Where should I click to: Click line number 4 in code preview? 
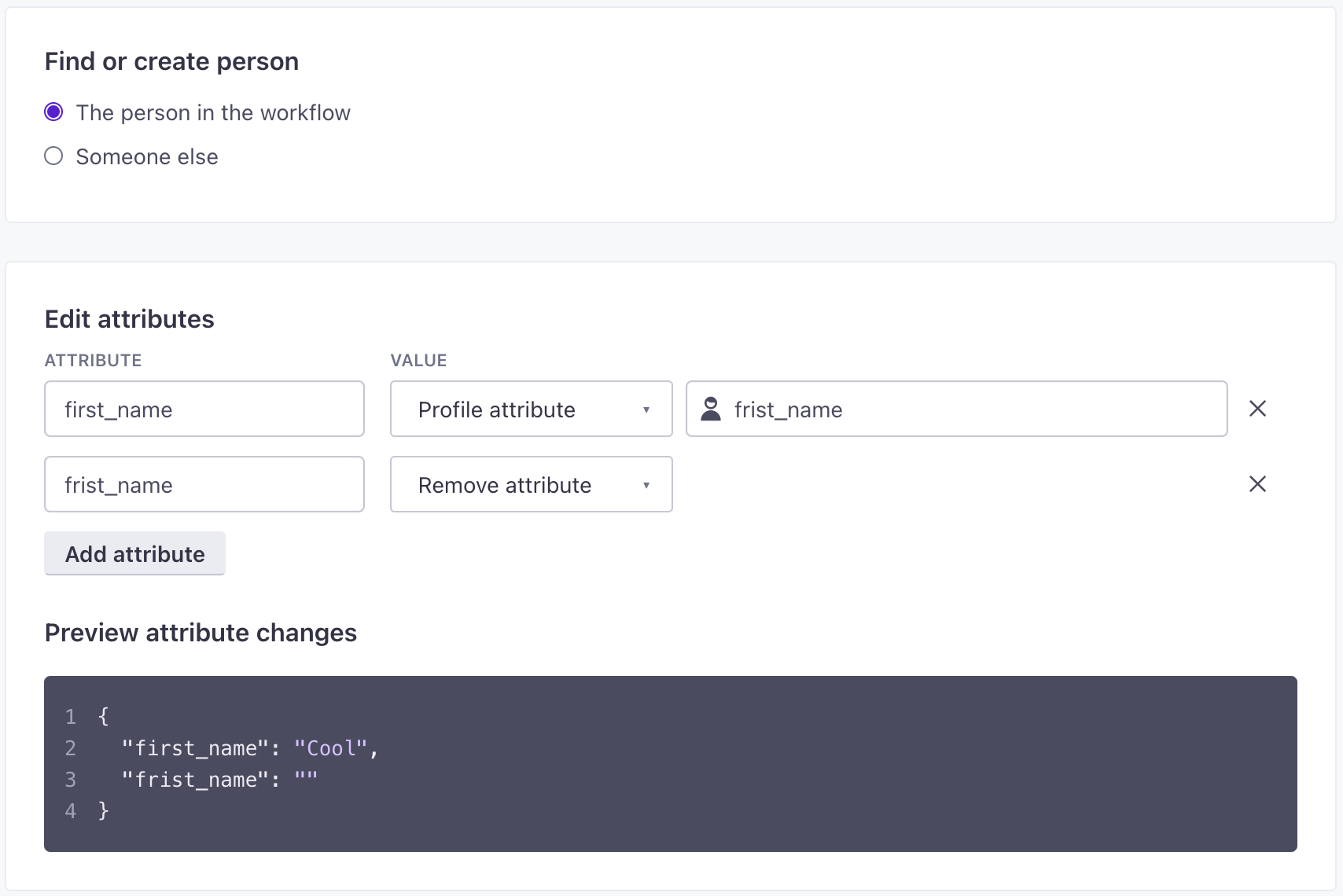click(x=71, y=811)
